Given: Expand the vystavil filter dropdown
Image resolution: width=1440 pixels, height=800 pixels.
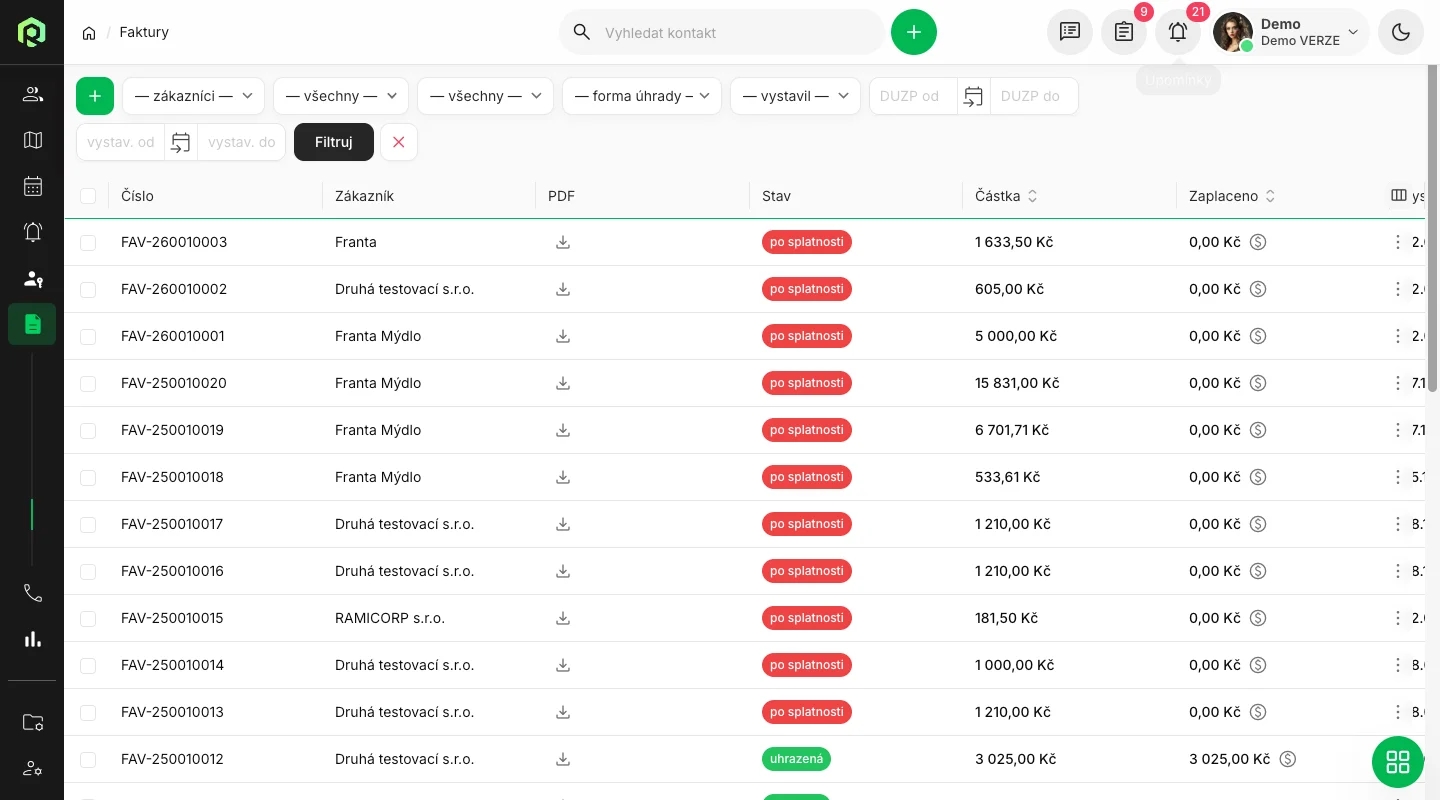Looking at the screenshot, I should [795, 96].
